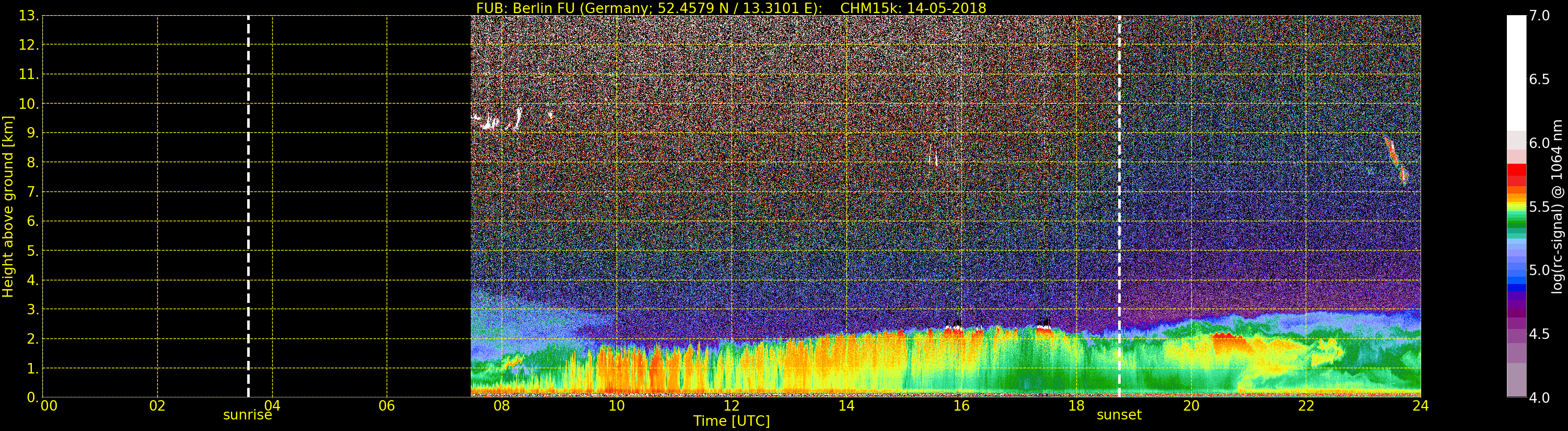Screen dimensions: 1568x431
Task: Click the 'log(rc-signal) @ 1064 nm' colorbar label
Action: [x=1557, y=207]
